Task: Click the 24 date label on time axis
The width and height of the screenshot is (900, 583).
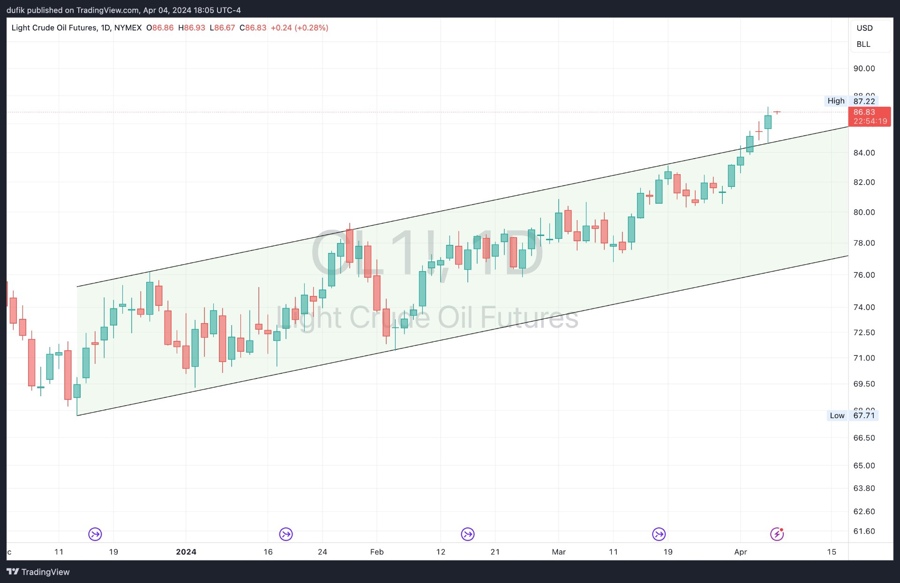Action: [323, 552]
